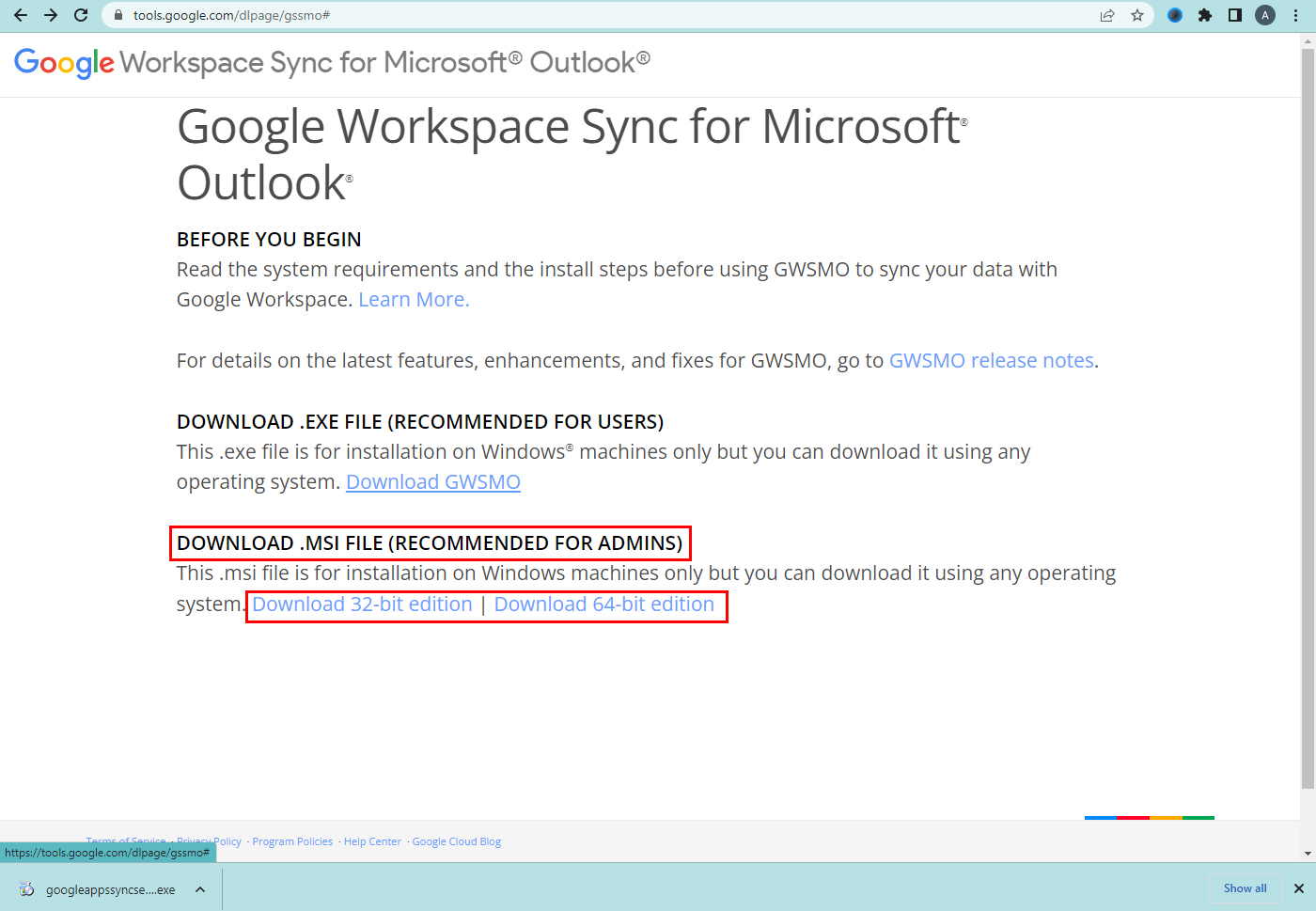Open the extensions puzzle icon
The height and width of the screenshot is (911, 1316).
click(x=1205, y=15)
